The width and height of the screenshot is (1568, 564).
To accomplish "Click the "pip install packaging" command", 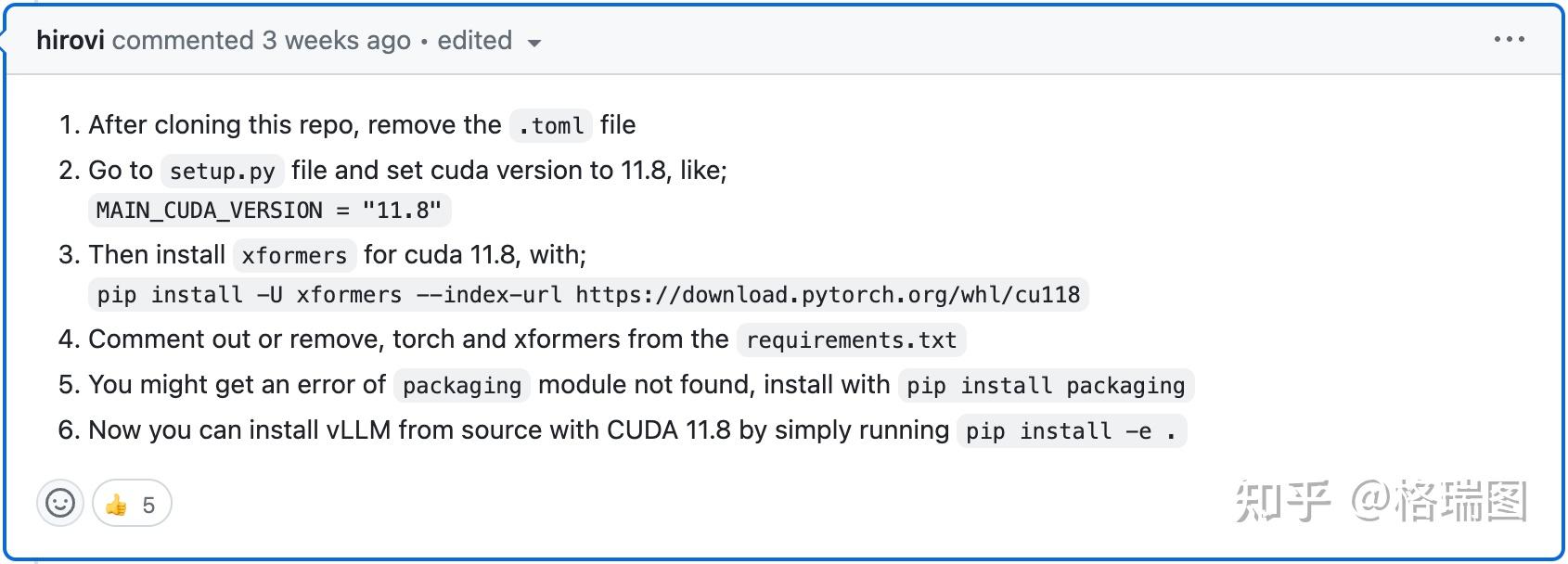I will [1045, 386].
